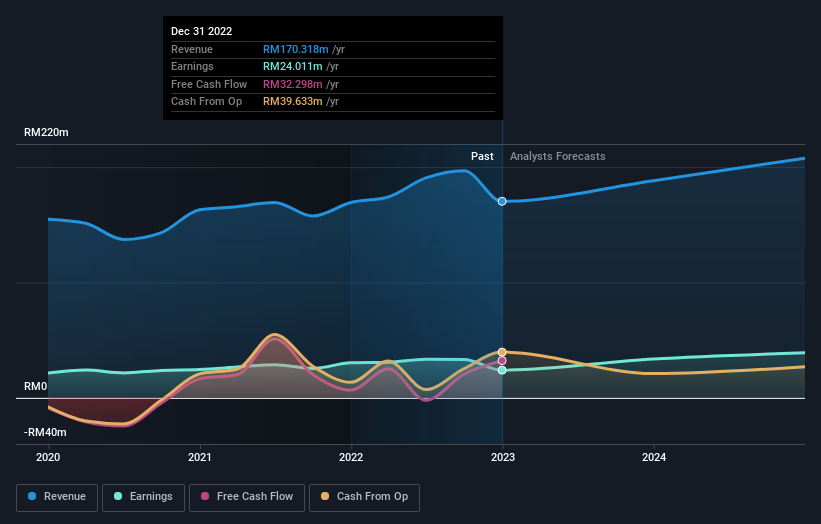
Task: Click the RM39.633m cash from op value
Action: click(x=293, y=102)
